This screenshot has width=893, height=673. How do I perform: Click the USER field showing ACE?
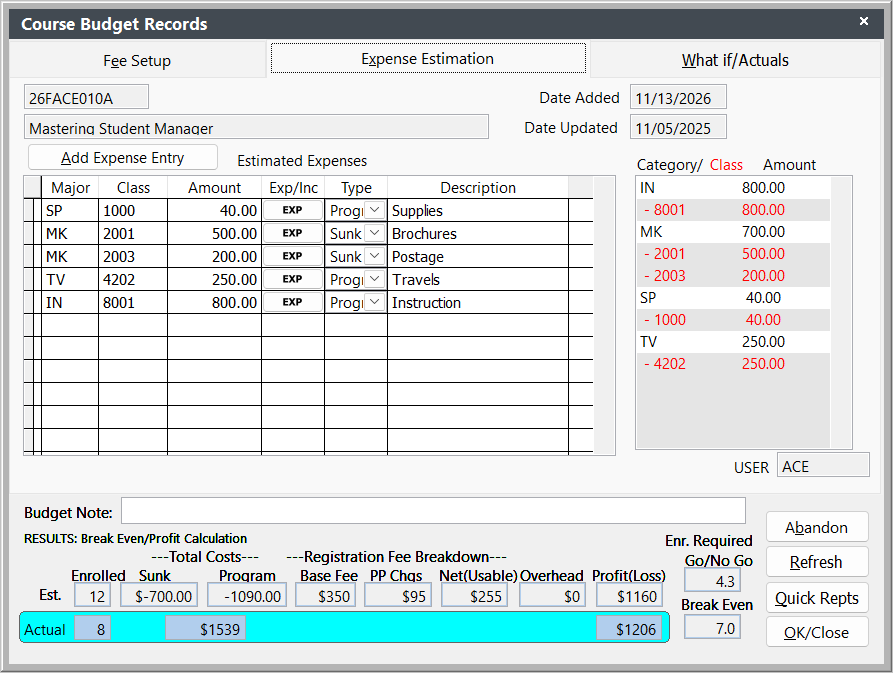pos(824,465)
